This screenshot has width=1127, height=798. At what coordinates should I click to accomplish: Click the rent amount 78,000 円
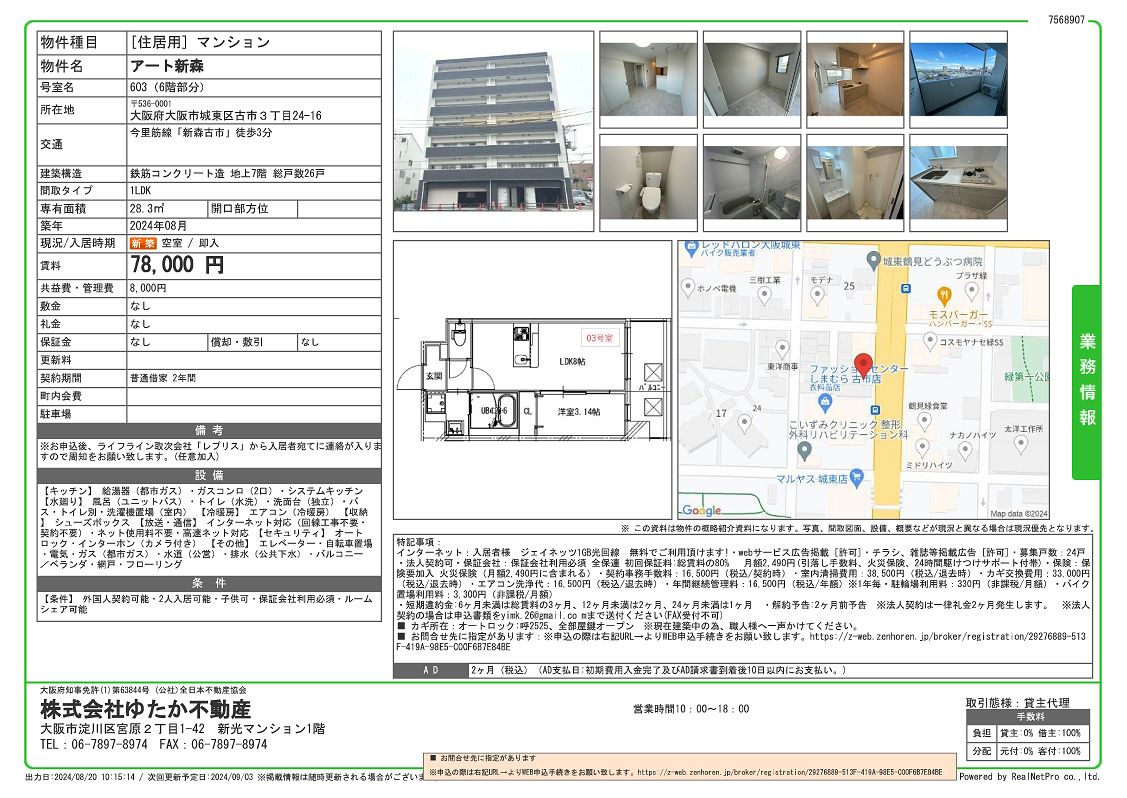177,265
